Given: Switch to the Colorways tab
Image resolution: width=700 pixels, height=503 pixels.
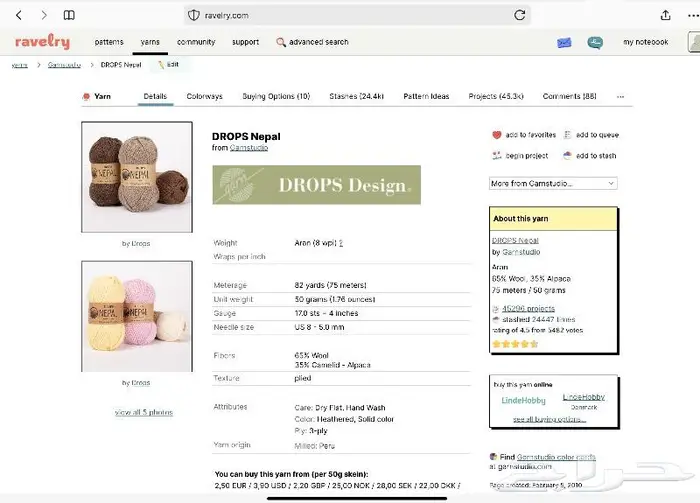Looking at the screenshot, I should 204,97.
